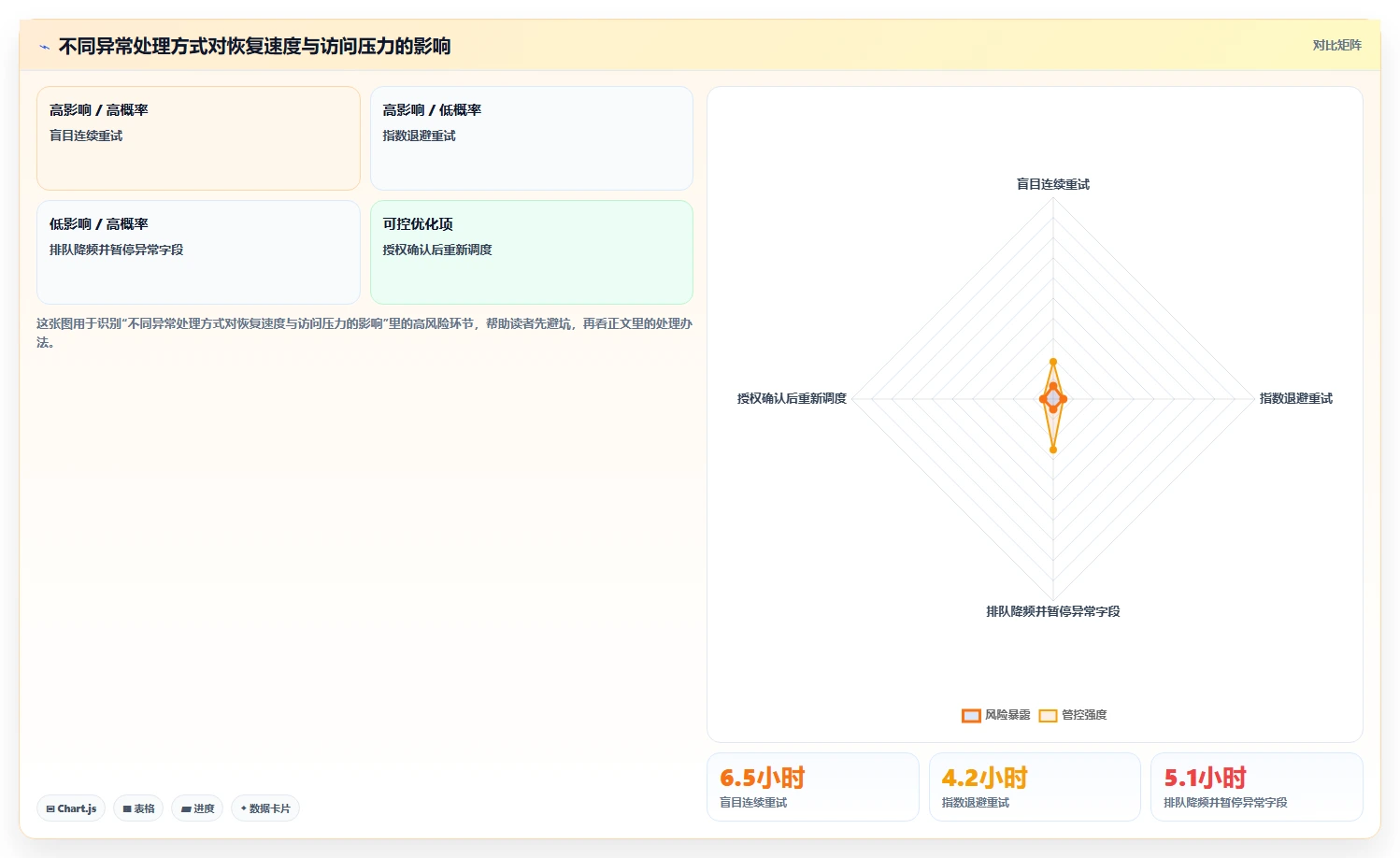Click the 管控强度 legend color box
The width and height of the screenshot is (1400, 858).
click(1048, 715)
